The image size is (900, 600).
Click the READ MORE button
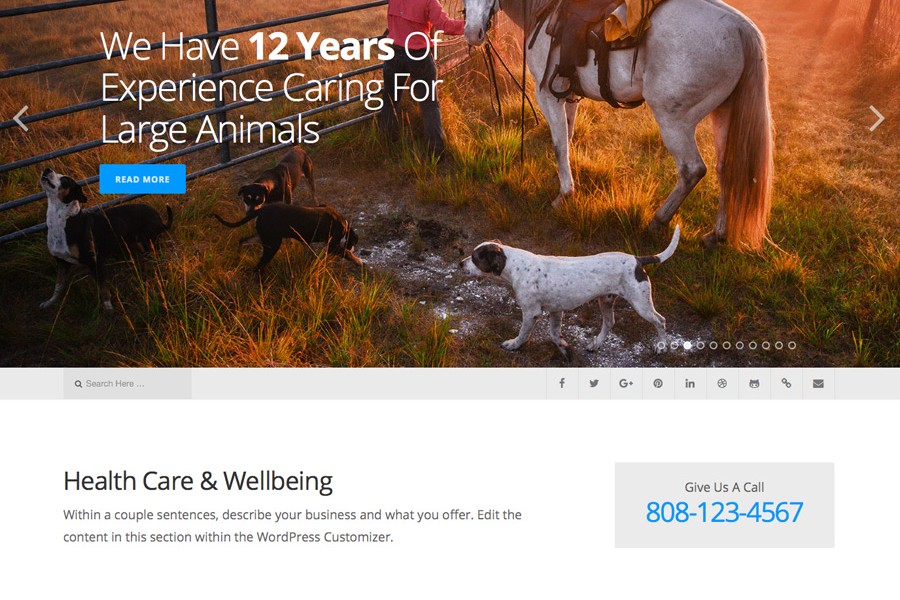tap(142, 179)
